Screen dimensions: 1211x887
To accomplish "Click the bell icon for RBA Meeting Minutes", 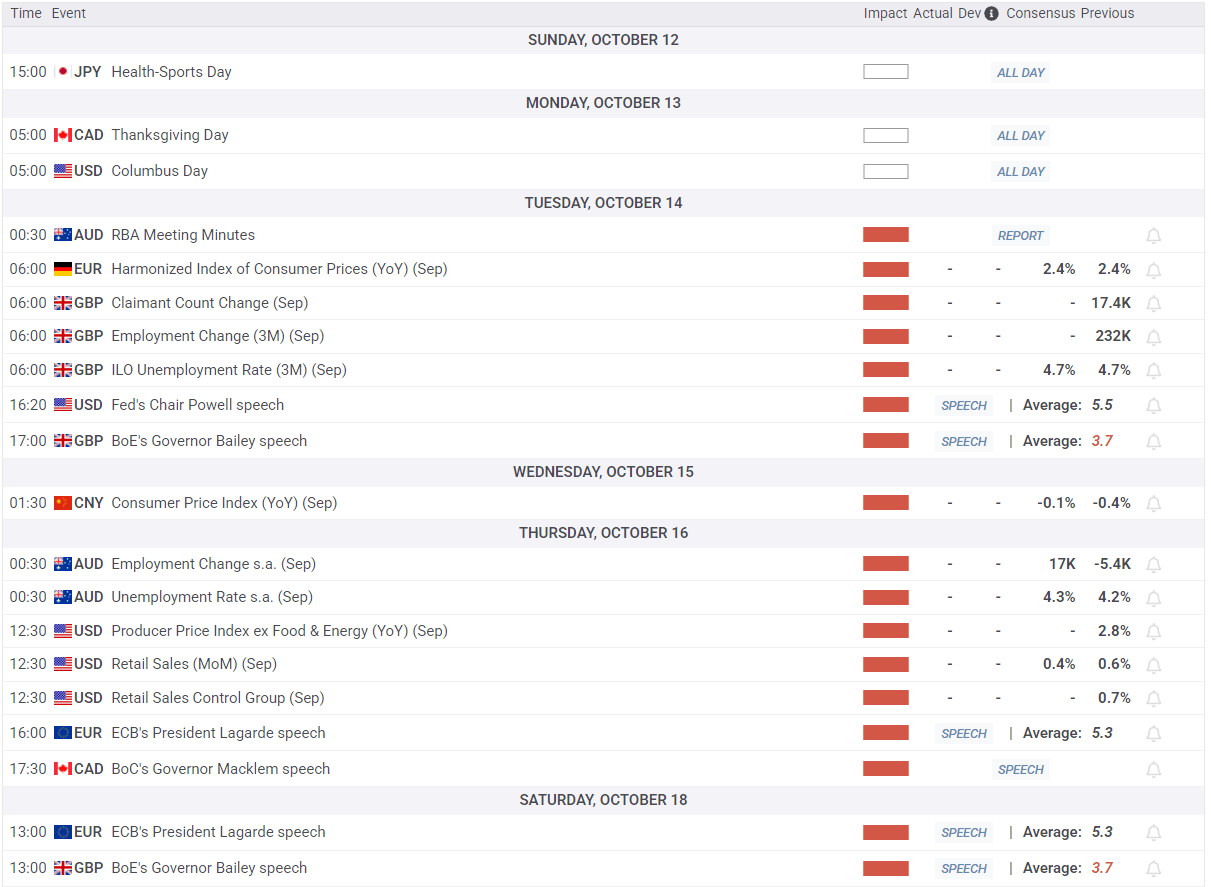I will [x=1153, y=236].
